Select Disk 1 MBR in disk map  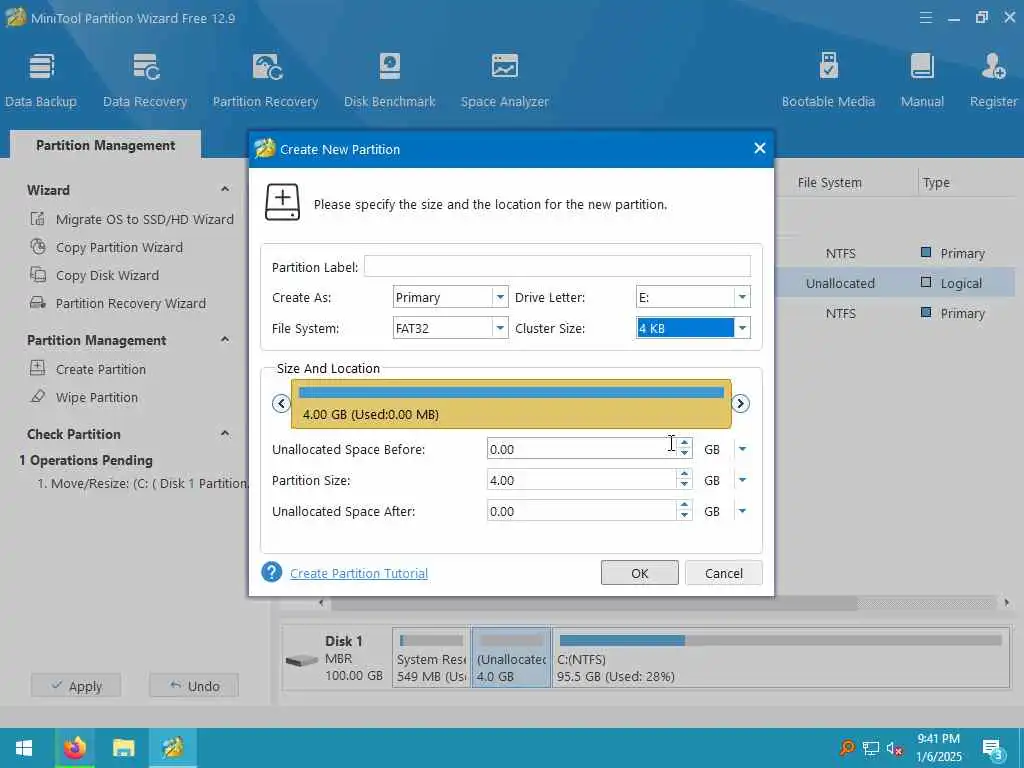(x=338, y=658)
